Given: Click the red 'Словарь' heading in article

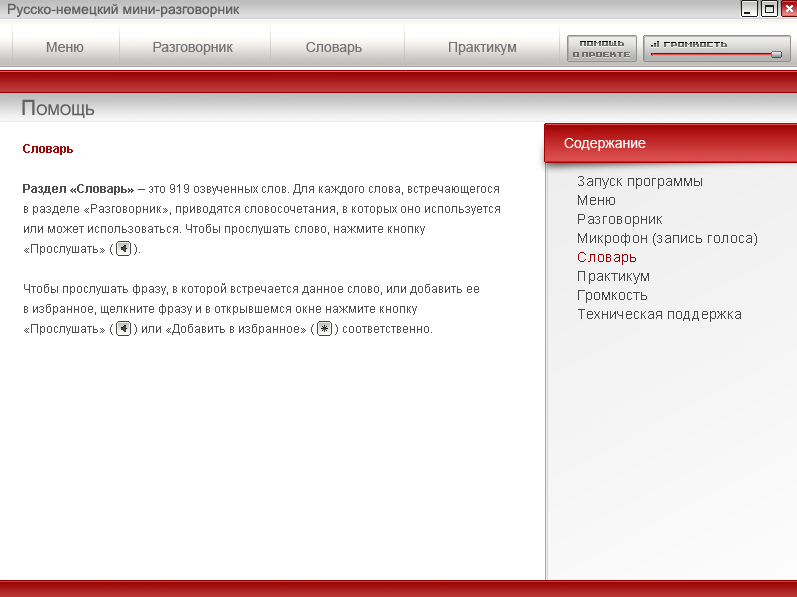Looking at the screenshot, I should tap(48, 149).
